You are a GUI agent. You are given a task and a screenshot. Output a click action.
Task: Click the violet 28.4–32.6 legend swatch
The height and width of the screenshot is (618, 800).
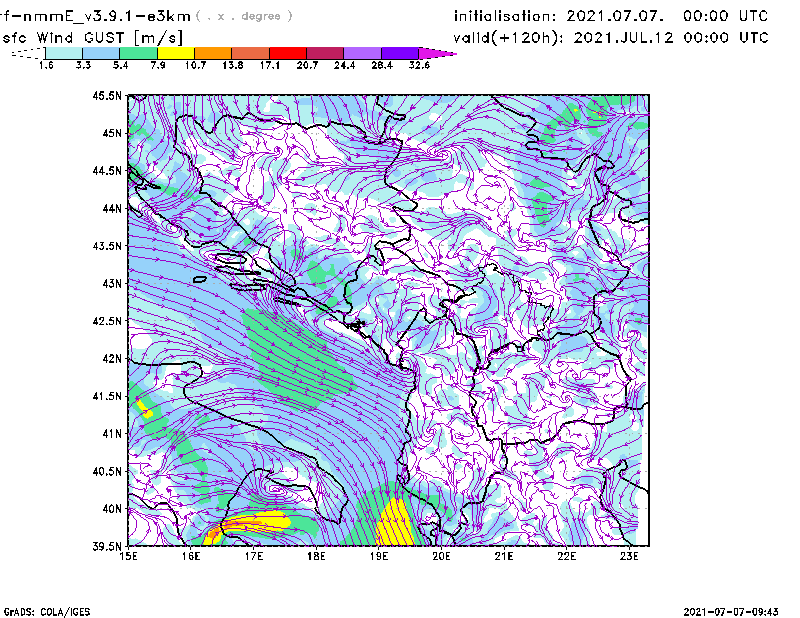coord(400,53)
